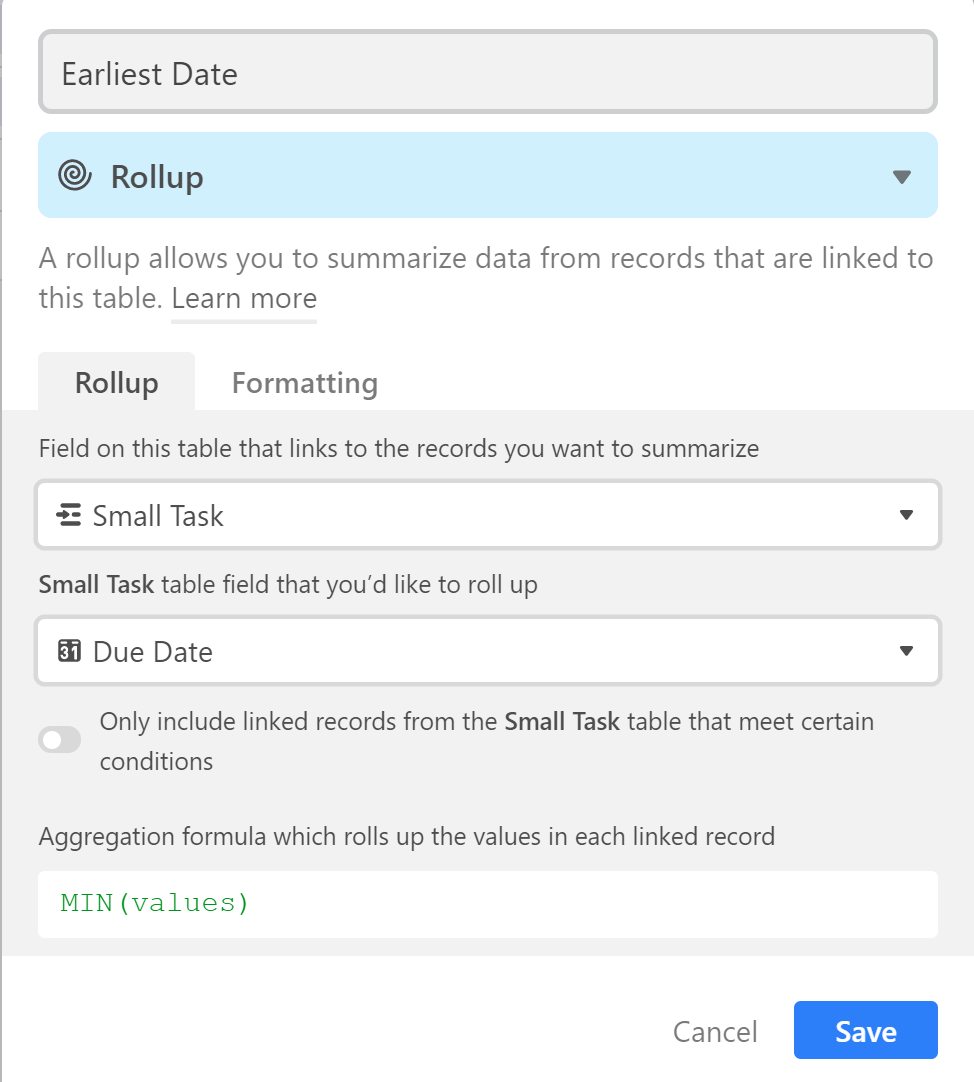Cancel the field editing dialog
974x1082 pixels.
715,1032
